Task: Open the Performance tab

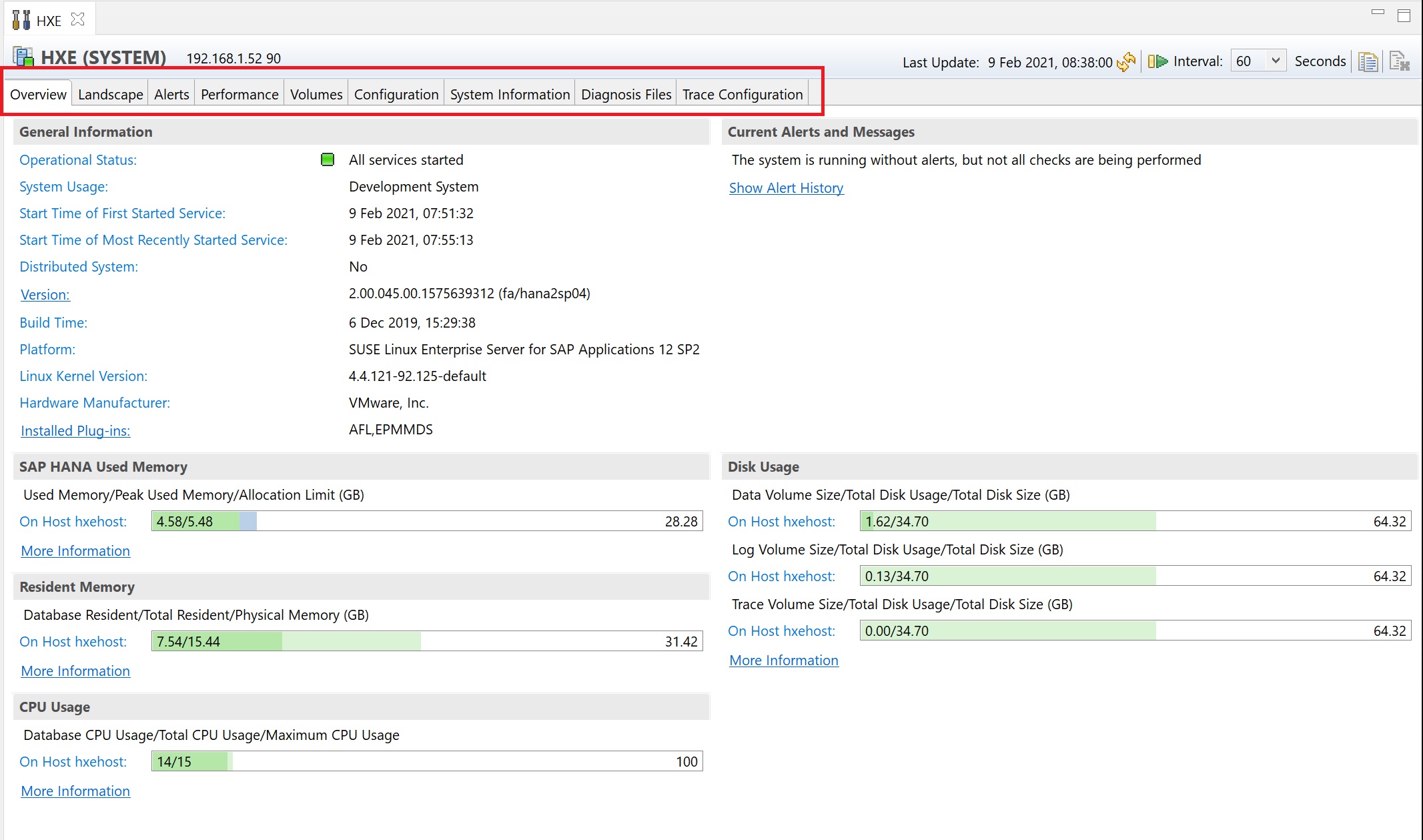Action: point(240,94)
